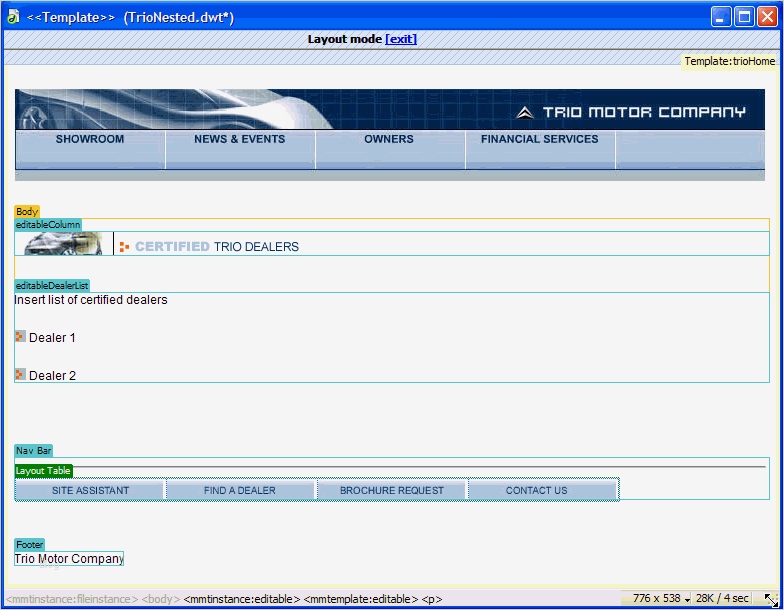Select the Body region tab
Image resolution: width=784 pixels, height=610 pixels.
(x=27, y=212)
